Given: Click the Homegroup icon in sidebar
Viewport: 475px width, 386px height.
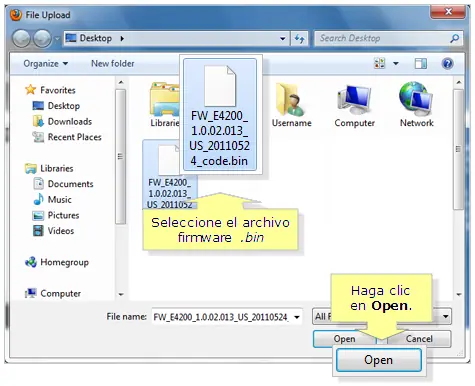Looking at the screenshot, I should (x=31, y=262).
